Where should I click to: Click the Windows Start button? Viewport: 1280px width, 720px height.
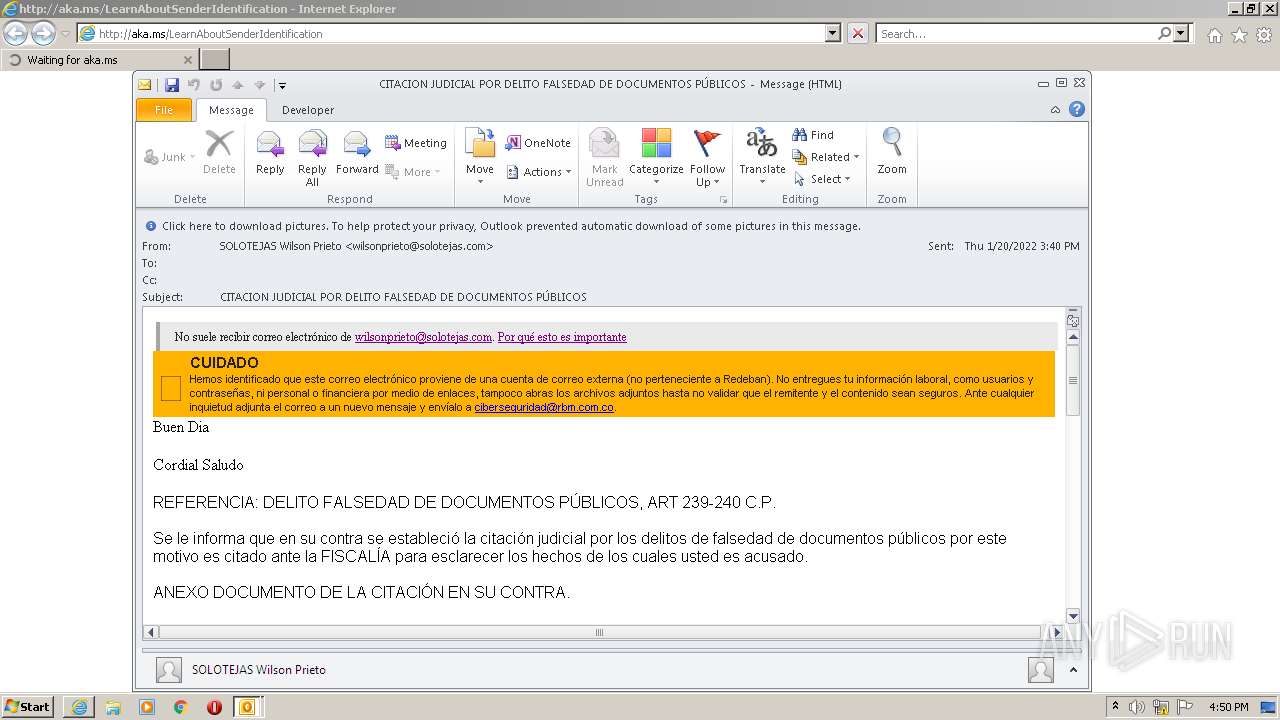(x=28, y=707)
